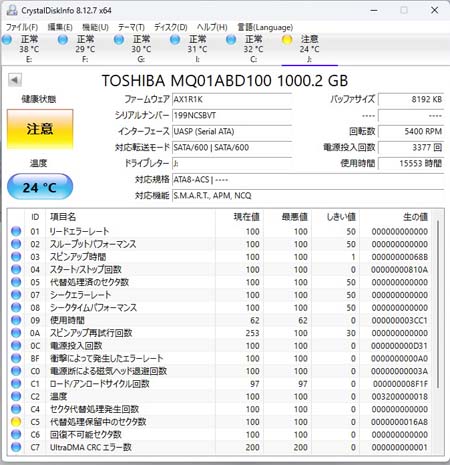Select the C: drive status icon
Image resolution: width=450 pixels, height=465 pixels.
pyautogui.click(x=231, y=40)
